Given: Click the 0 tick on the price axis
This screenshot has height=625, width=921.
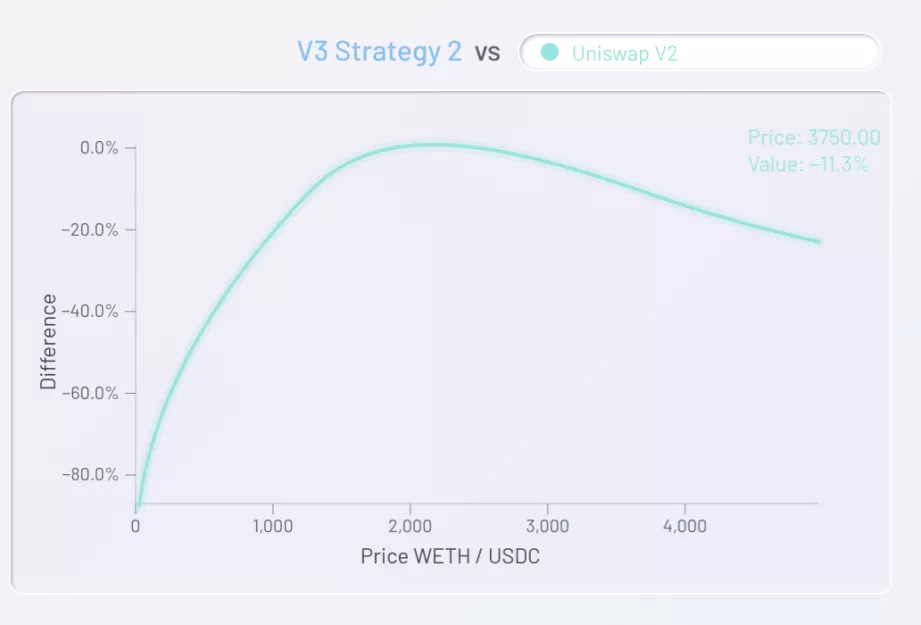Looking at the screenshot, I should click(136, 525).
